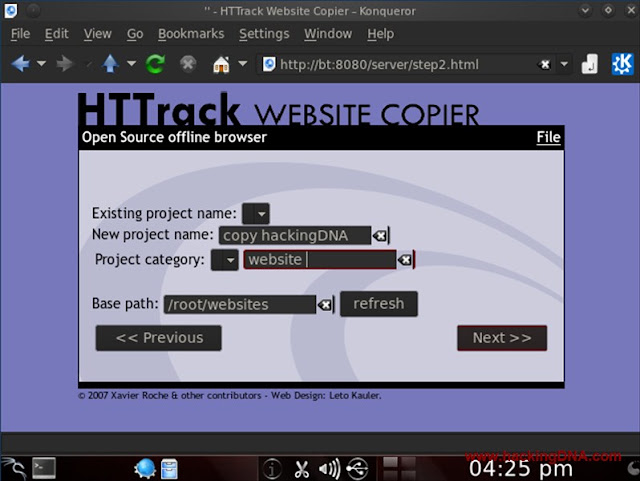Viewport: 640px width, 481px height.
Task: Click the New project name field
Action: (295, 236)
